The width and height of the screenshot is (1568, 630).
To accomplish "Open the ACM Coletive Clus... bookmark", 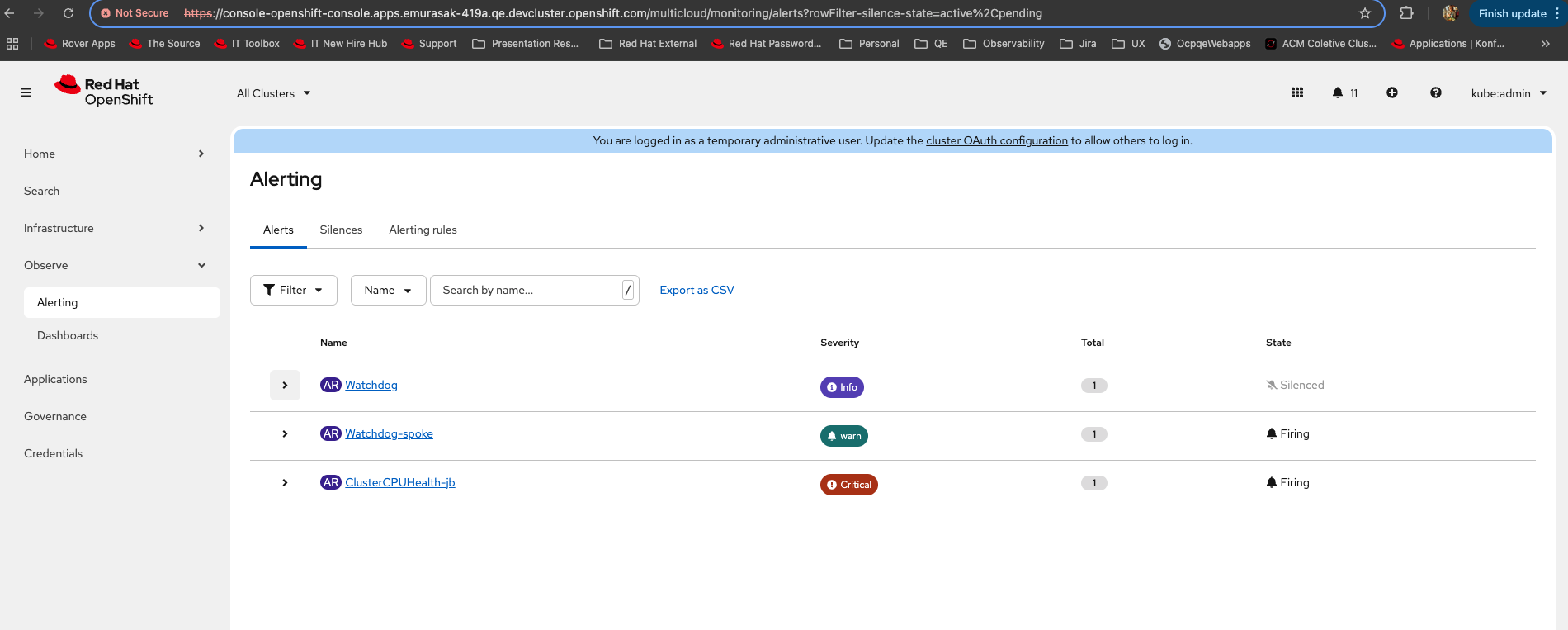I will [1320, 44].
